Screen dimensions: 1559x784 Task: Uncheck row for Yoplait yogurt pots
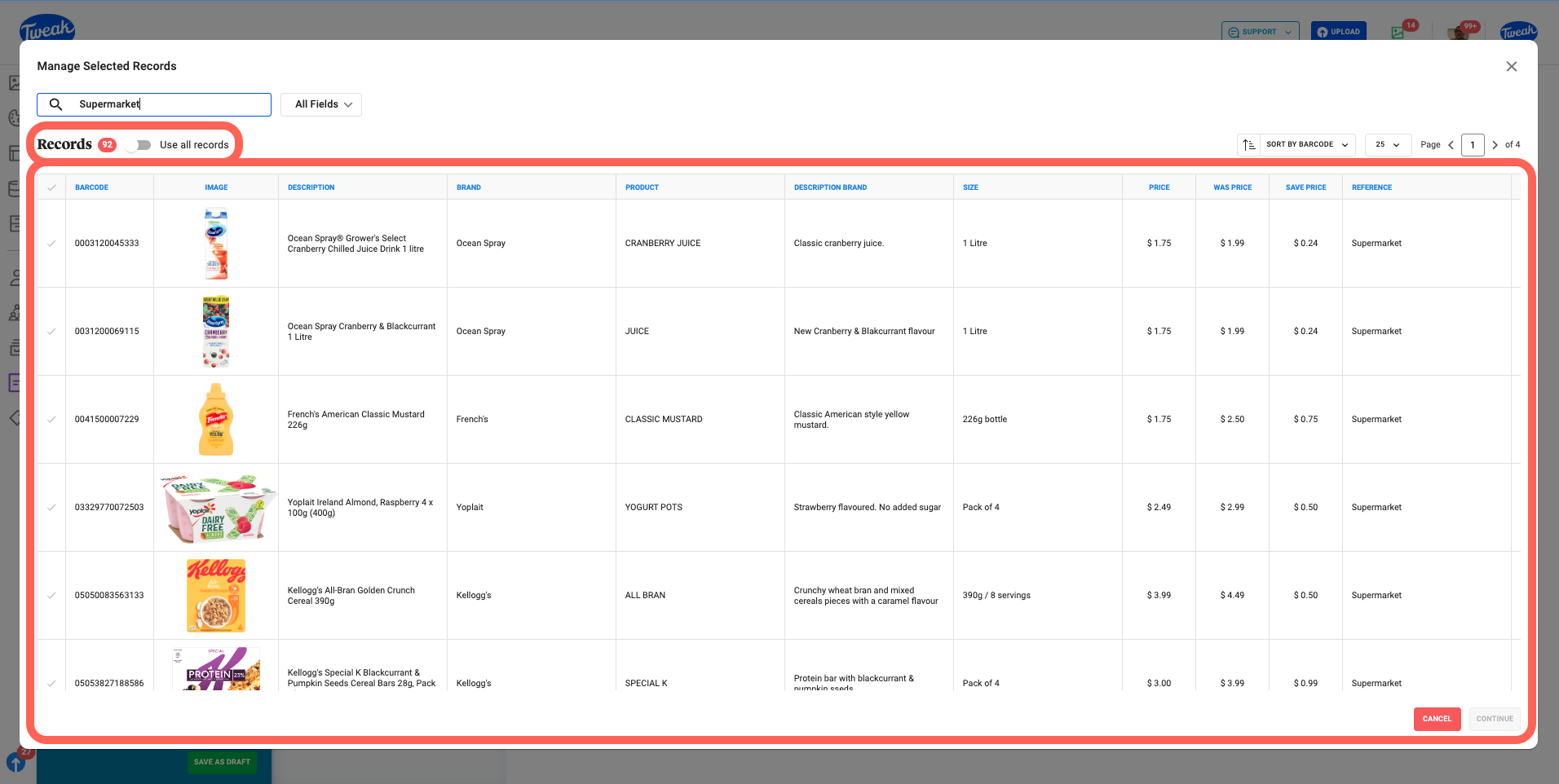[x=51, y=508]
